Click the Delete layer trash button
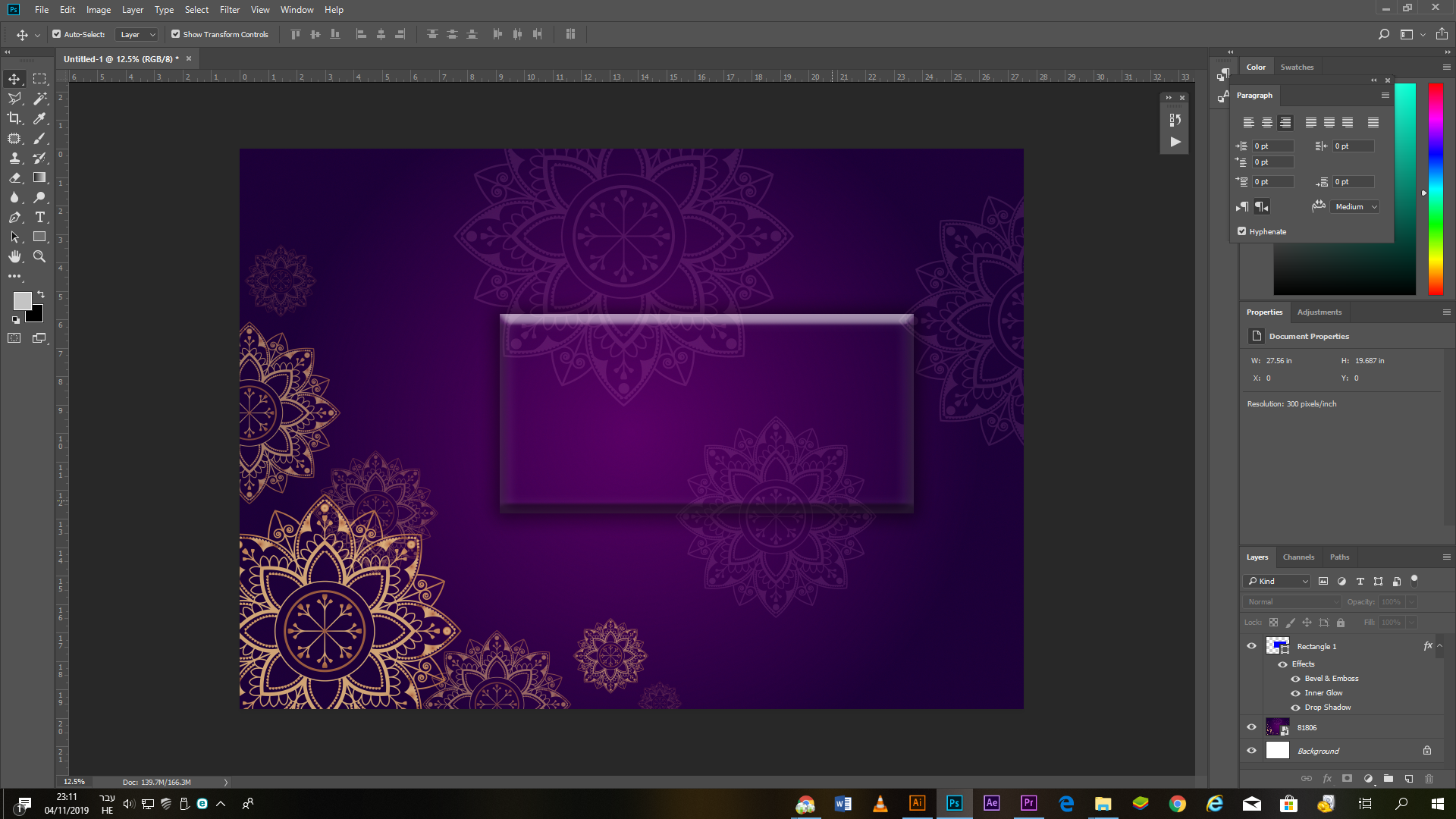The width and height of the screenshot is (1456, 819). click(1429, 779)
